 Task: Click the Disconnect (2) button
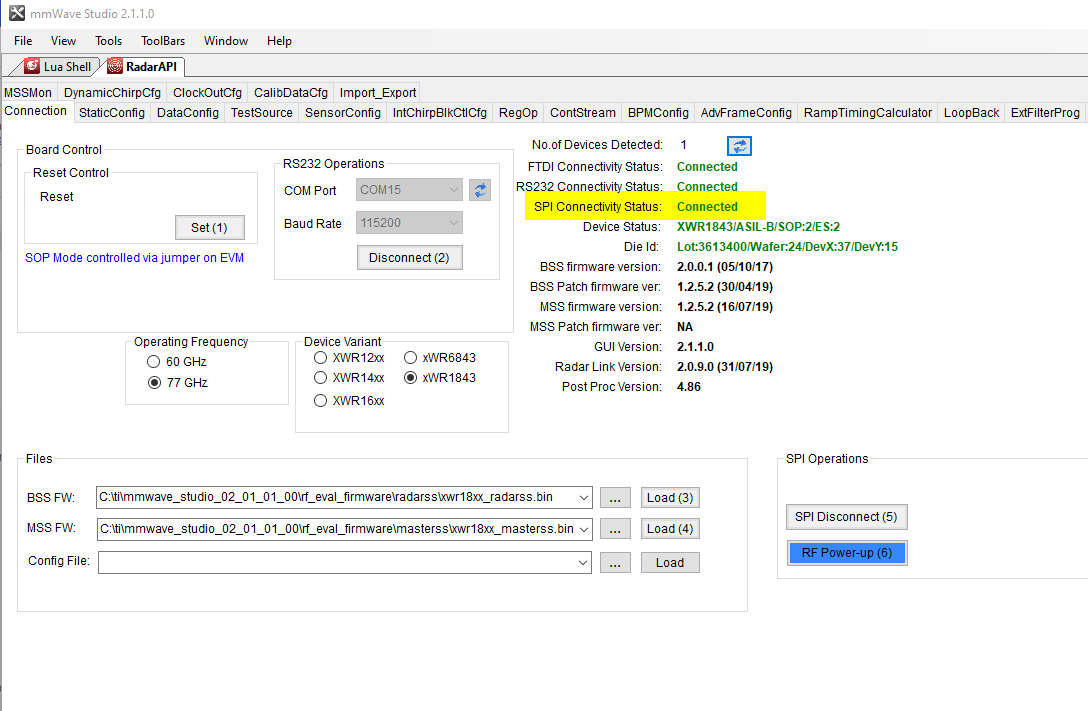click(x=409, y=257)
